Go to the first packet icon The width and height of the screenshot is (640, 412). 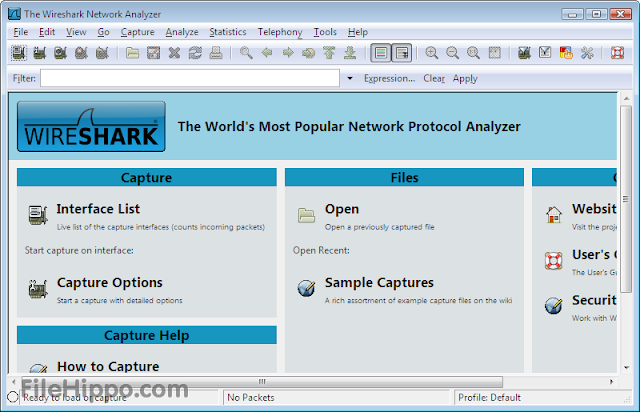[x=329, y=53]
